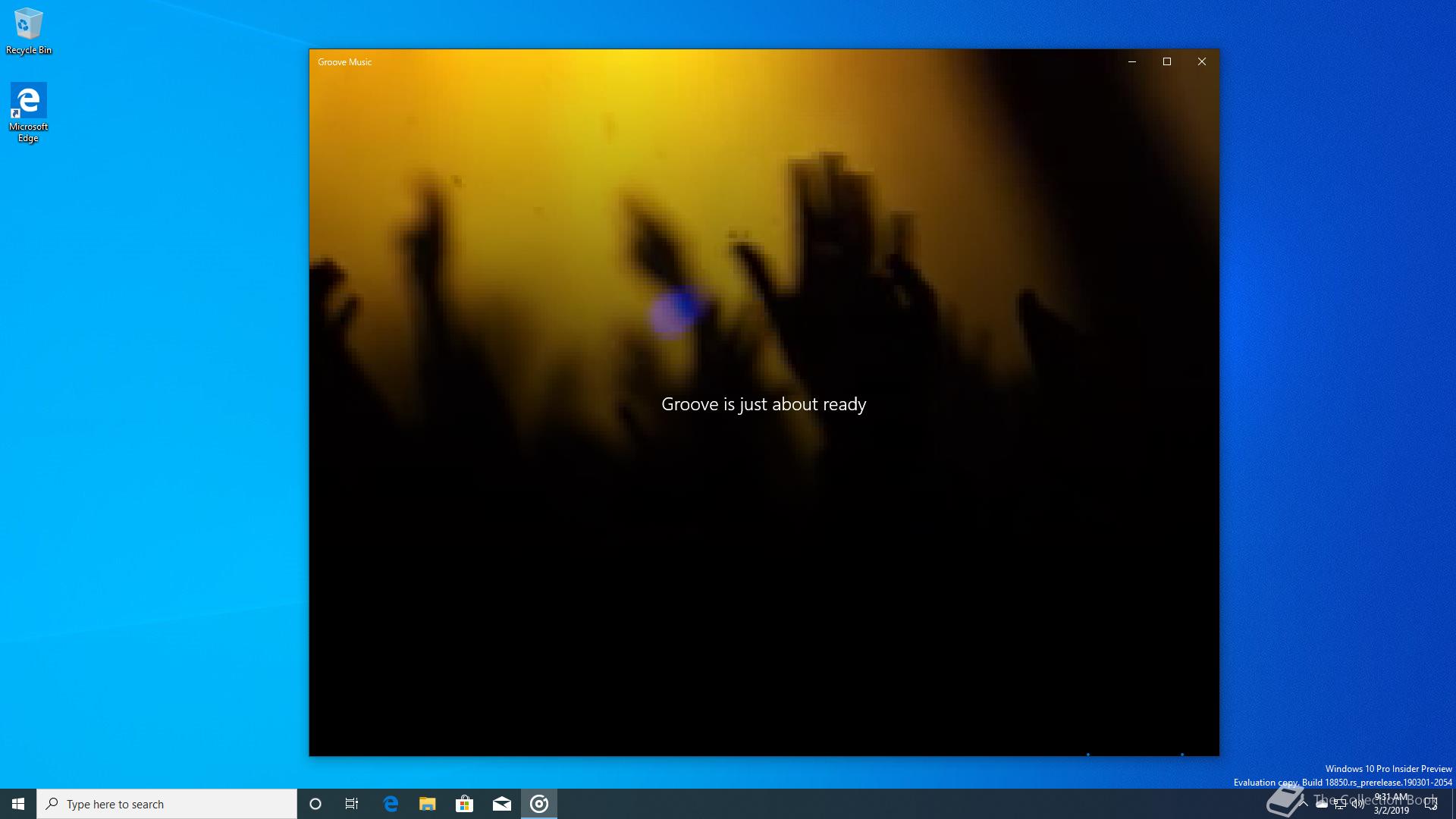This screenshot has height=819, width=1456.
Task: Click the 'Type here to search' box
Action: [167, 804]
